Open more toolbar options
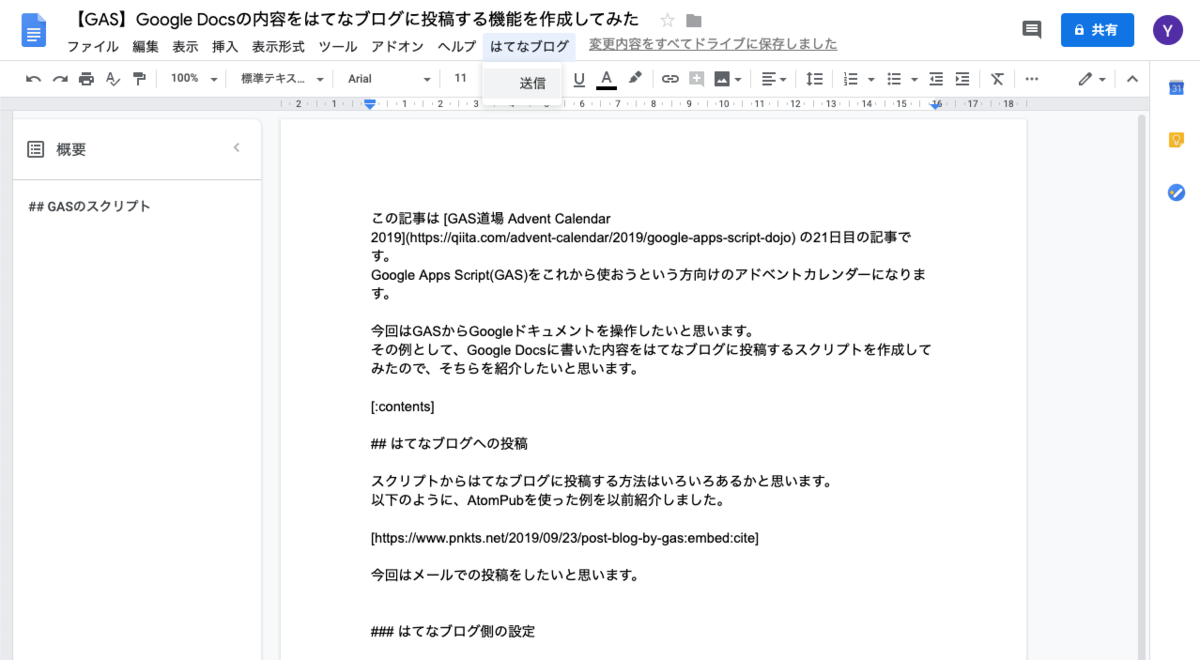1200x660 pixels. (x=1032, y=79)
